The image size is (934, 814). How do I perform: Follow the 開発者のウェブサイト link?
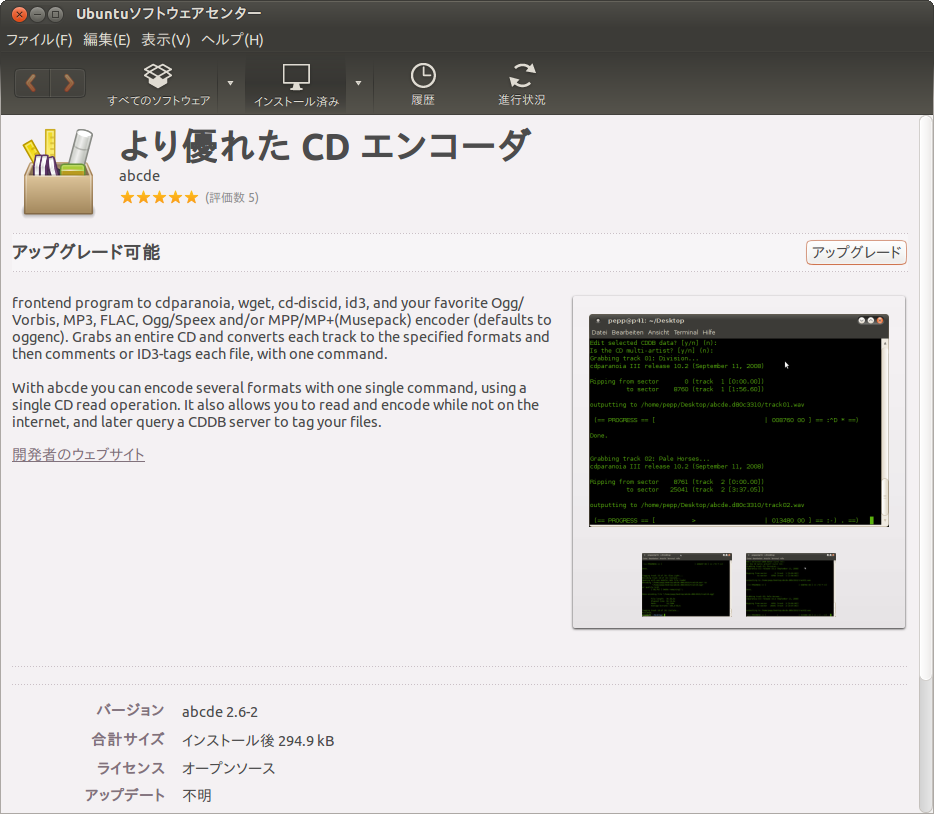(x=78, y=455)
